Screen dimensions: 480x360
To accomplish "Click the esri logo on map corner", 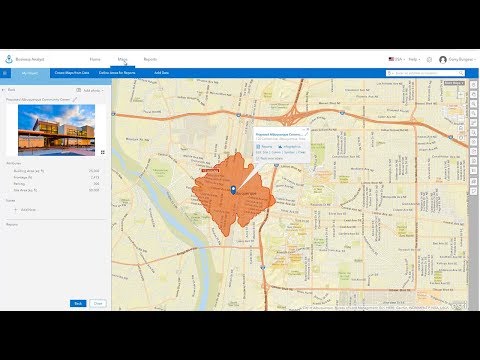I will pyautogui.click(x=459, y=306).
